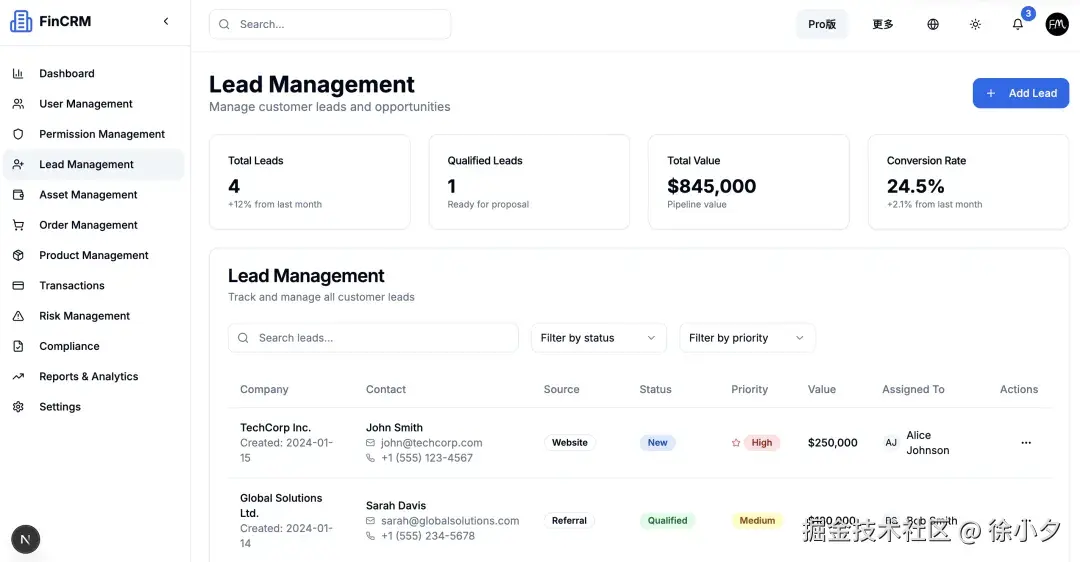This screenshot has width=1080, height=562.
Task: Click the Pro版 button
Action: tap(822, 24)
